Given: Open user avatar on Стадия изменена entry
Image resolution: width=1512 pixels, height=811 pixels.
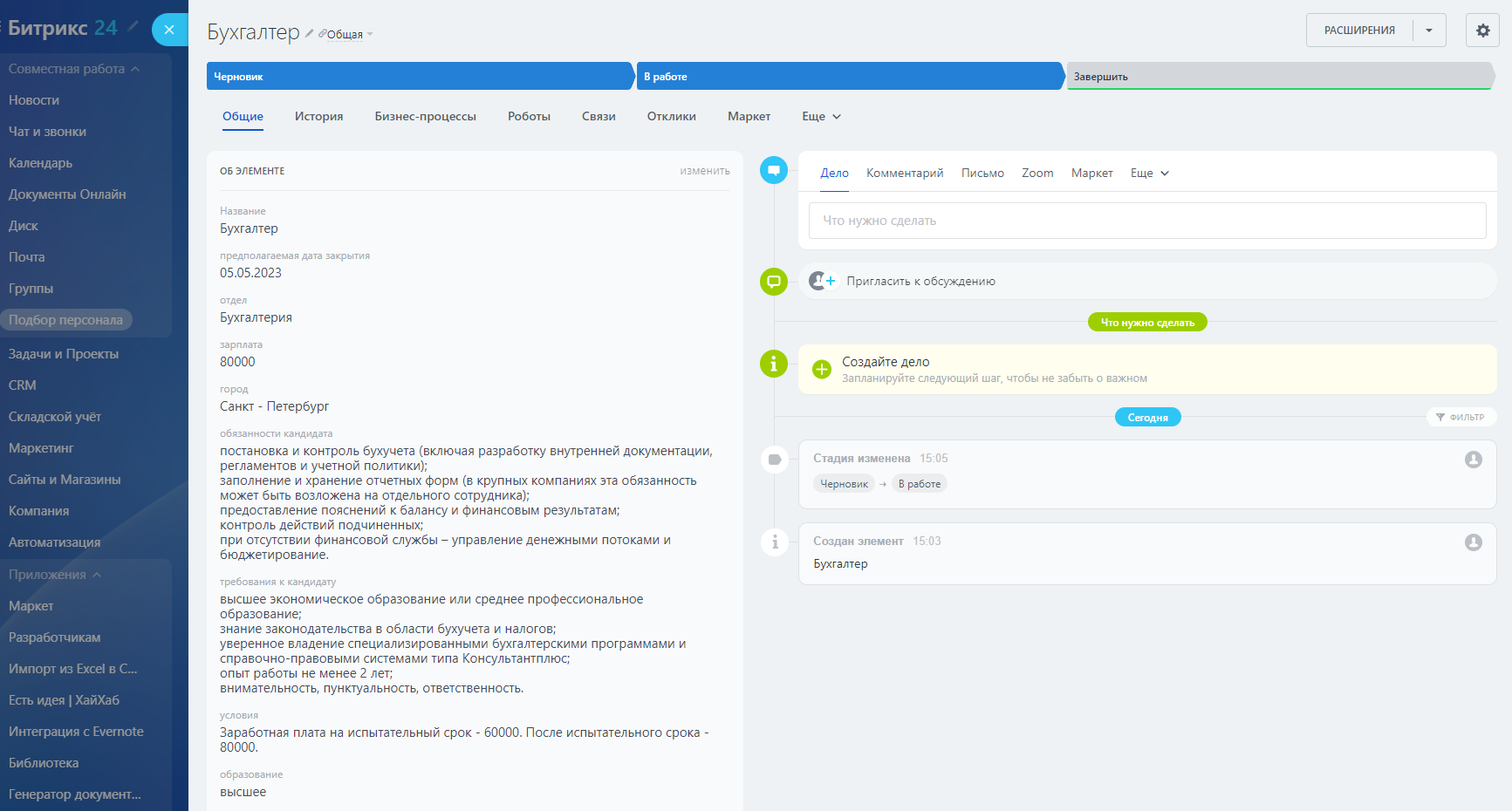Looking at the screenshot, I should pos(1474,460).
